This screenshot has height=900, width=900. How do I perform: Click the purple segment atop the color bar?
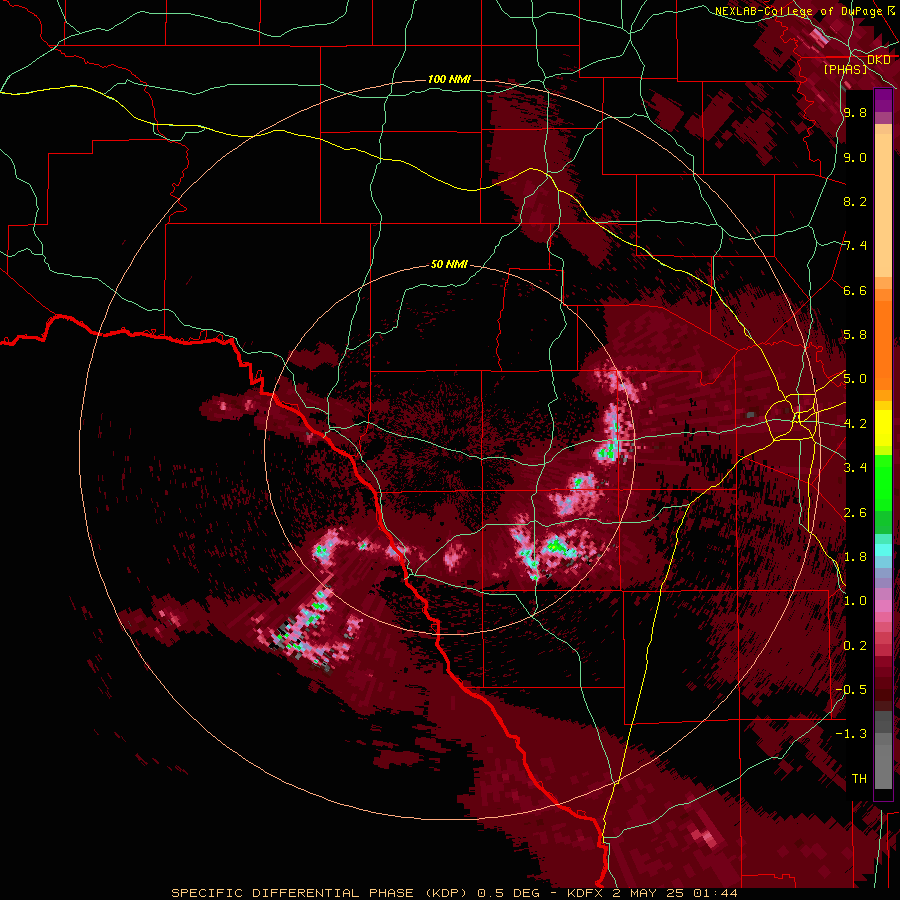point(883,100)
